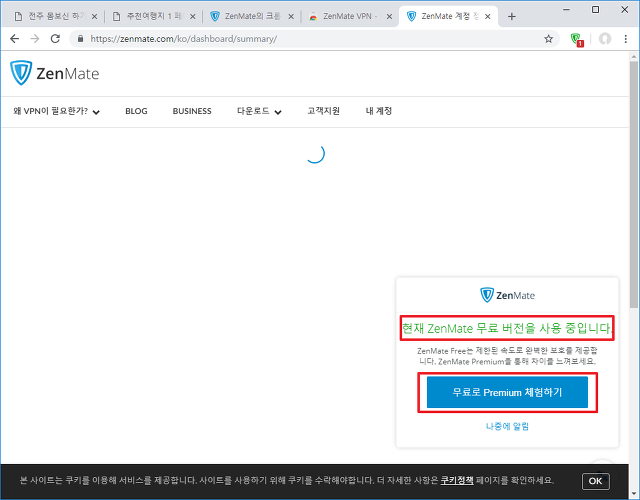Image resolution: width=640 pixels, height=500 pixels.
Task: Close the ZenMate의 크롬 tab
Action: click(291, 17)
